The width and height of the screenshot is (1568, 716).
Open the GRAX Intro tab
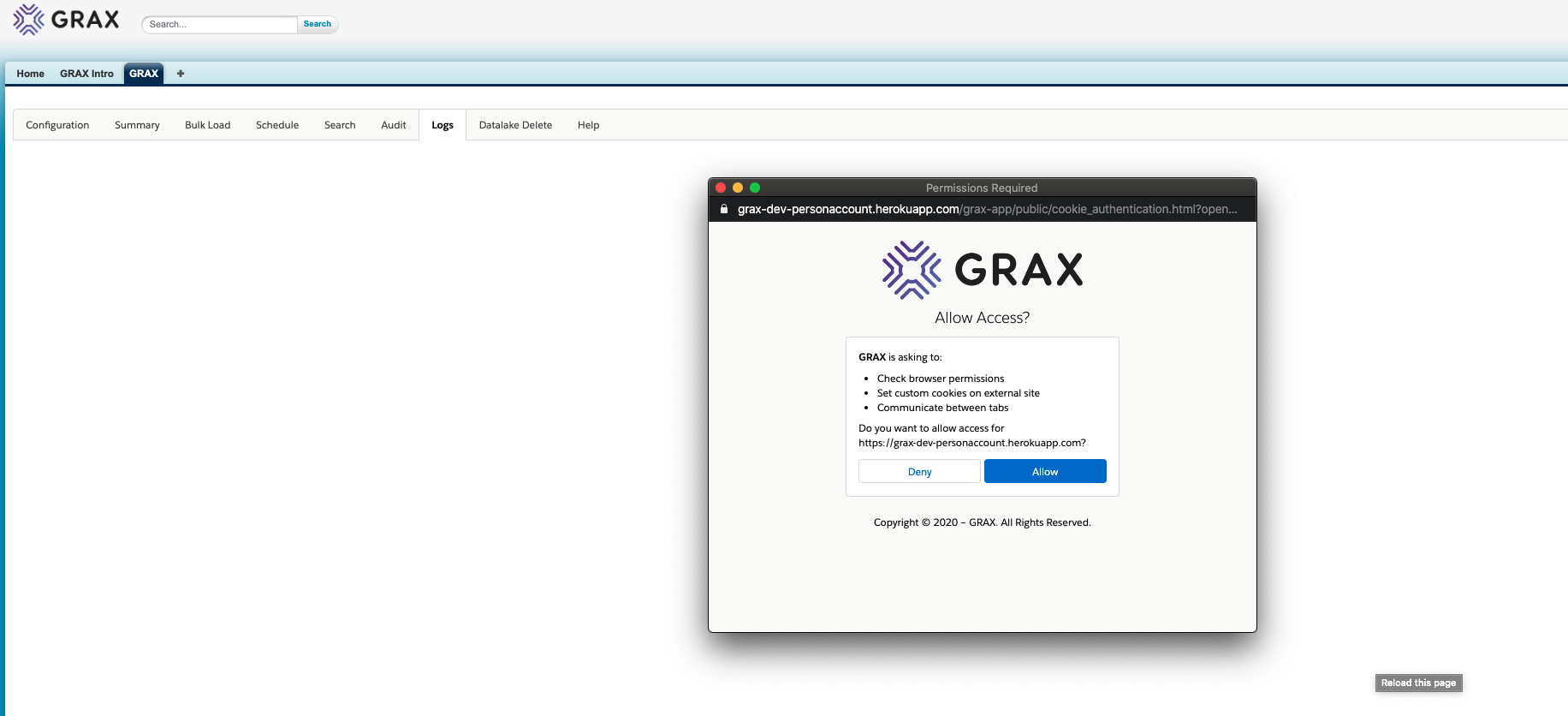tap(86, 74)
